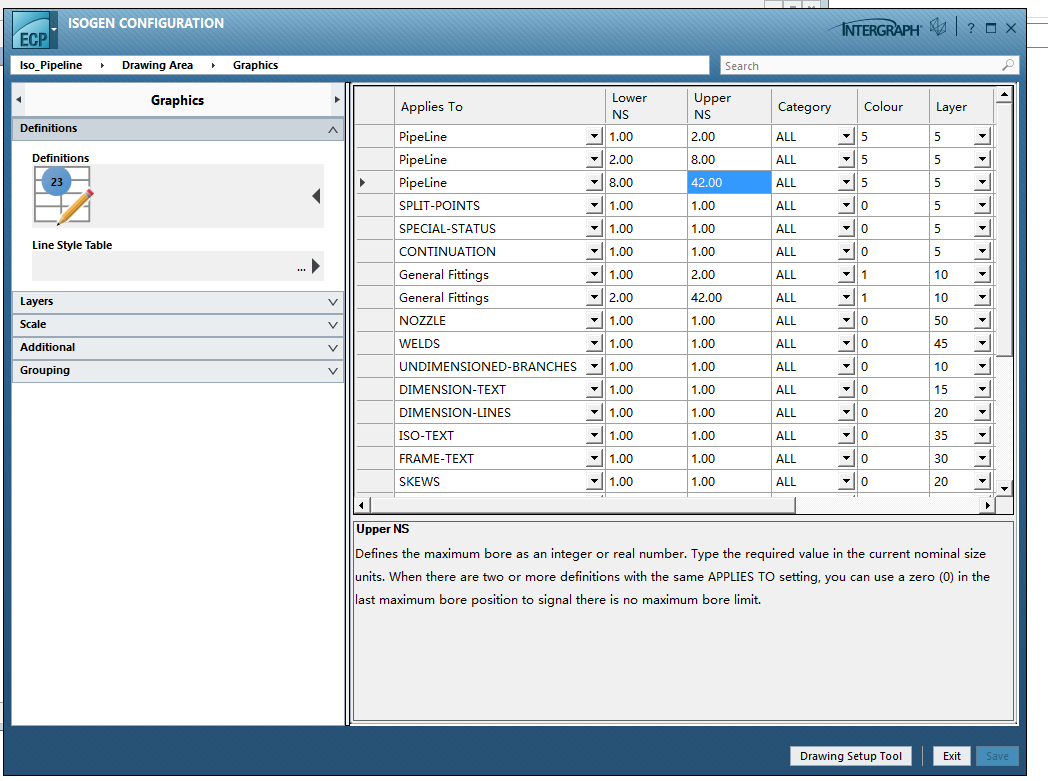This screenshot has height=781, width=1048.
Task: Click the Line Style Table expand arrow
Action: [x=316, y=266]
